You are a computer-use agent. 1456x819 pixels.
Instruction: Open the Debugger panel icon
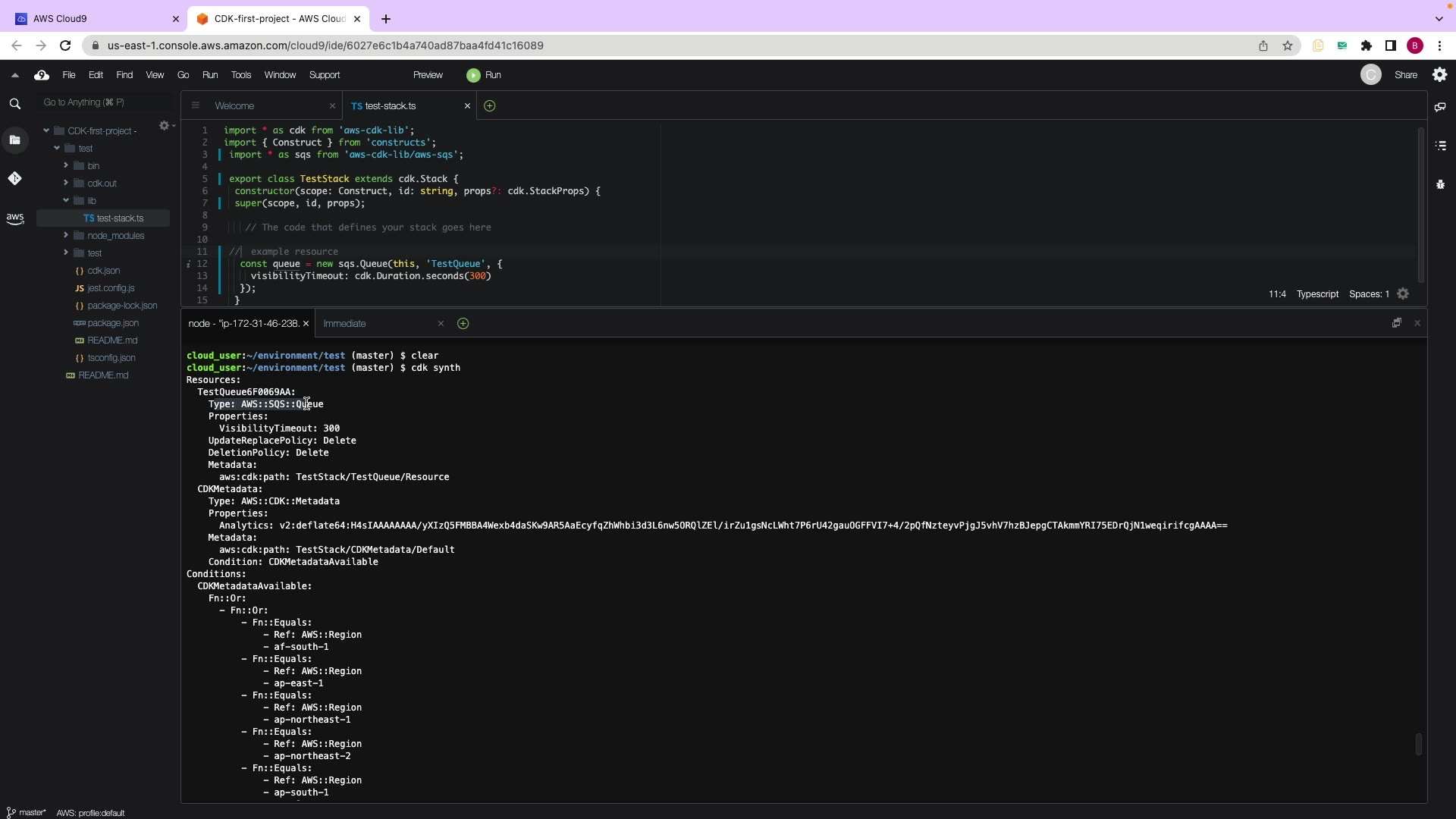pos(1440,184)
